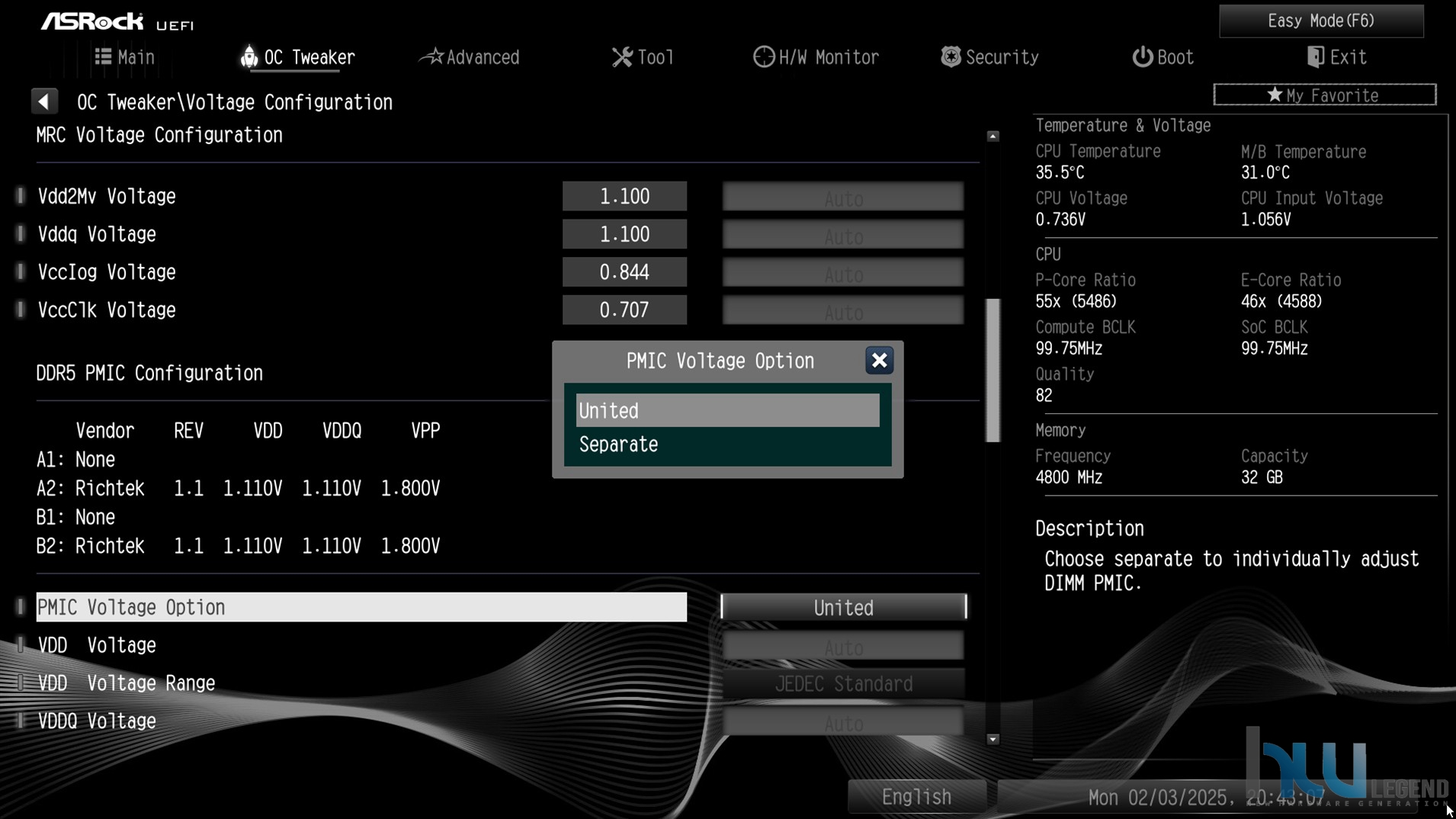Image resolution: width=1456 pixels, height=819 pixels.
Task: Open the Vddq Voltage Auto dropdown
Action: [843, 235]
